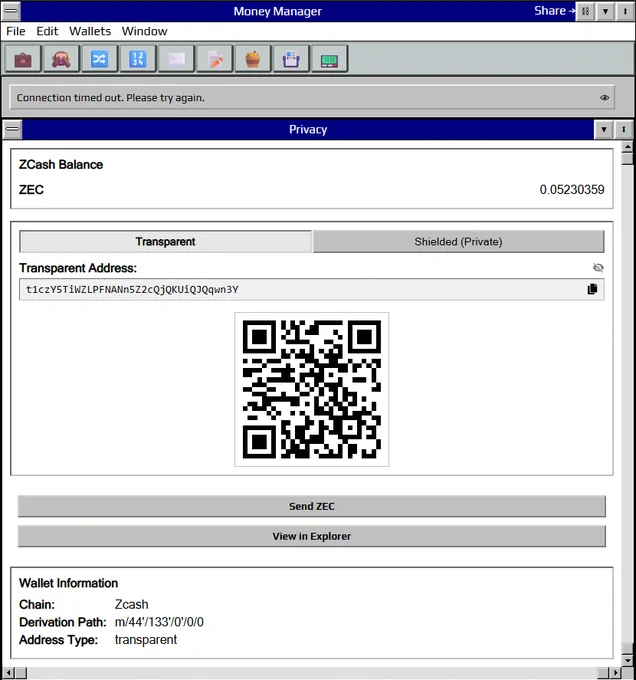Image resolution: width=636 pixels, height=680 pixels.
Task: Click the see-no-evil monkey privacy icon
Action: 61,59
